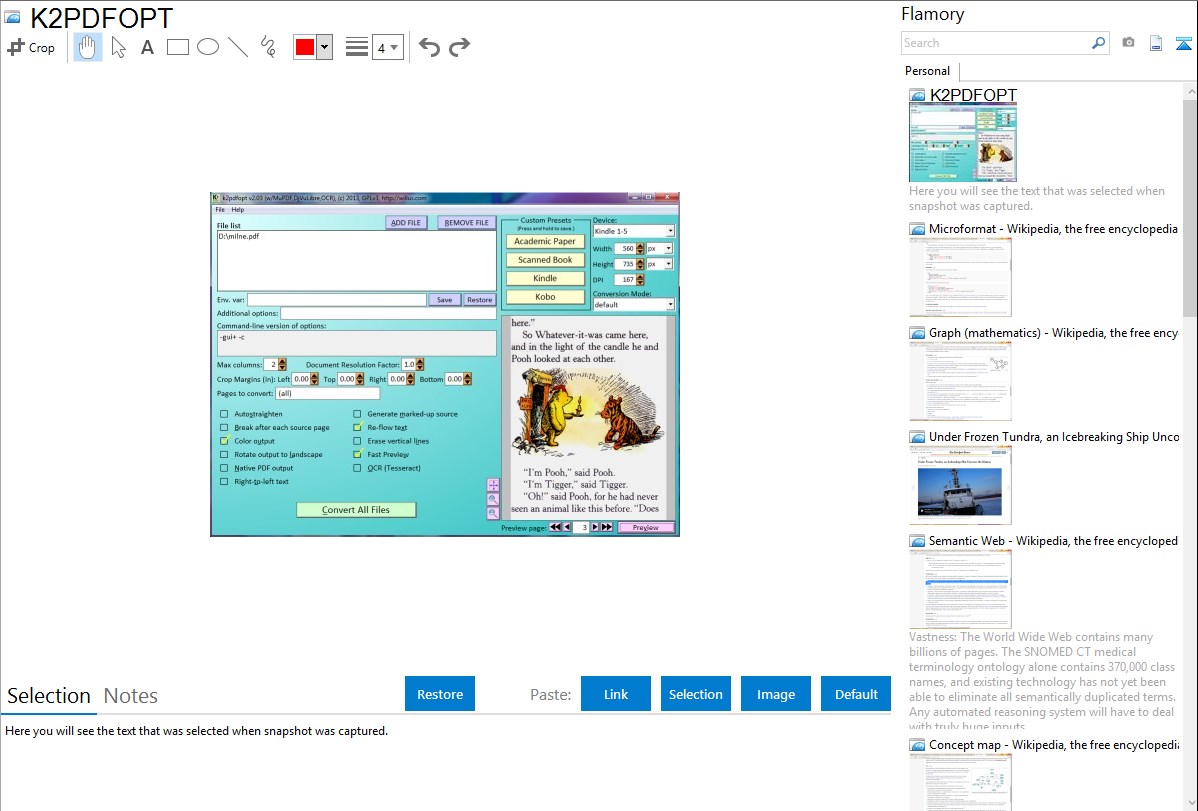Click the scrollbar down arrow in snapshot list
Viewport: 1198px width, 811px height.
[x=1190, y=803]
